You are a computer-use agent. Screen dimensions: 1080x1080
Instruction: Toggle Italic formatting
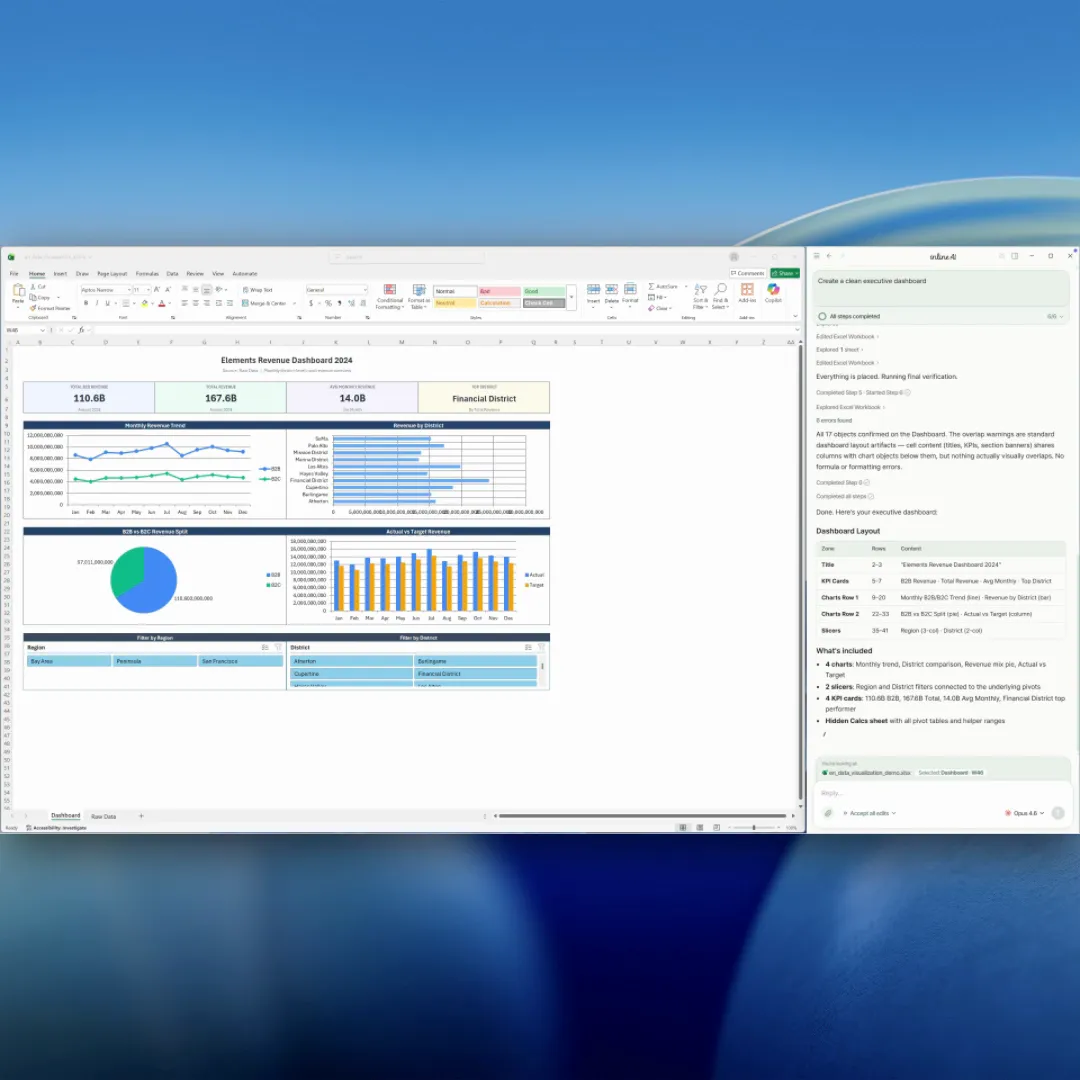tap(97, 303)
